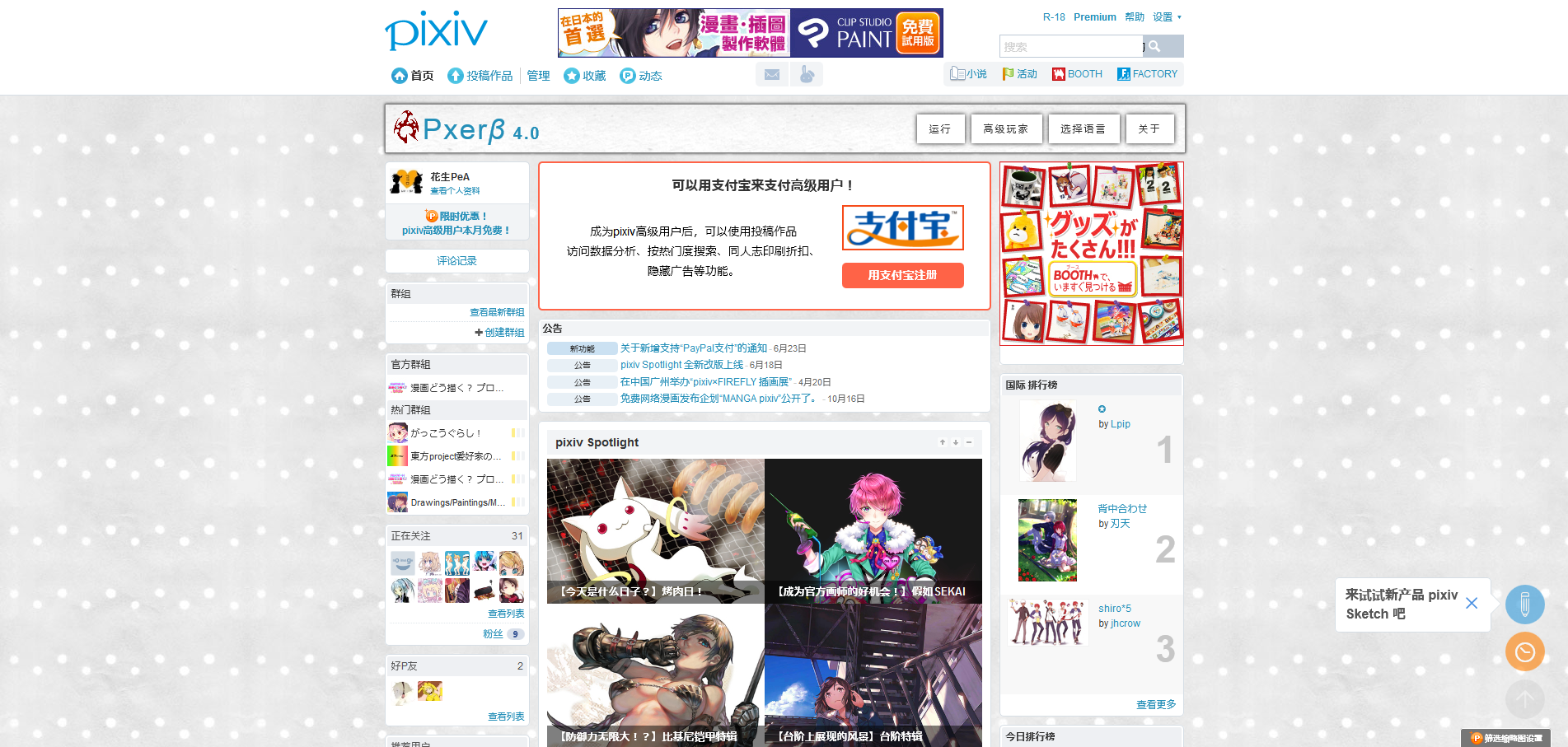Click the hand pointer notifications icon
Screen dimensions: 1568x747
(807, 75)
